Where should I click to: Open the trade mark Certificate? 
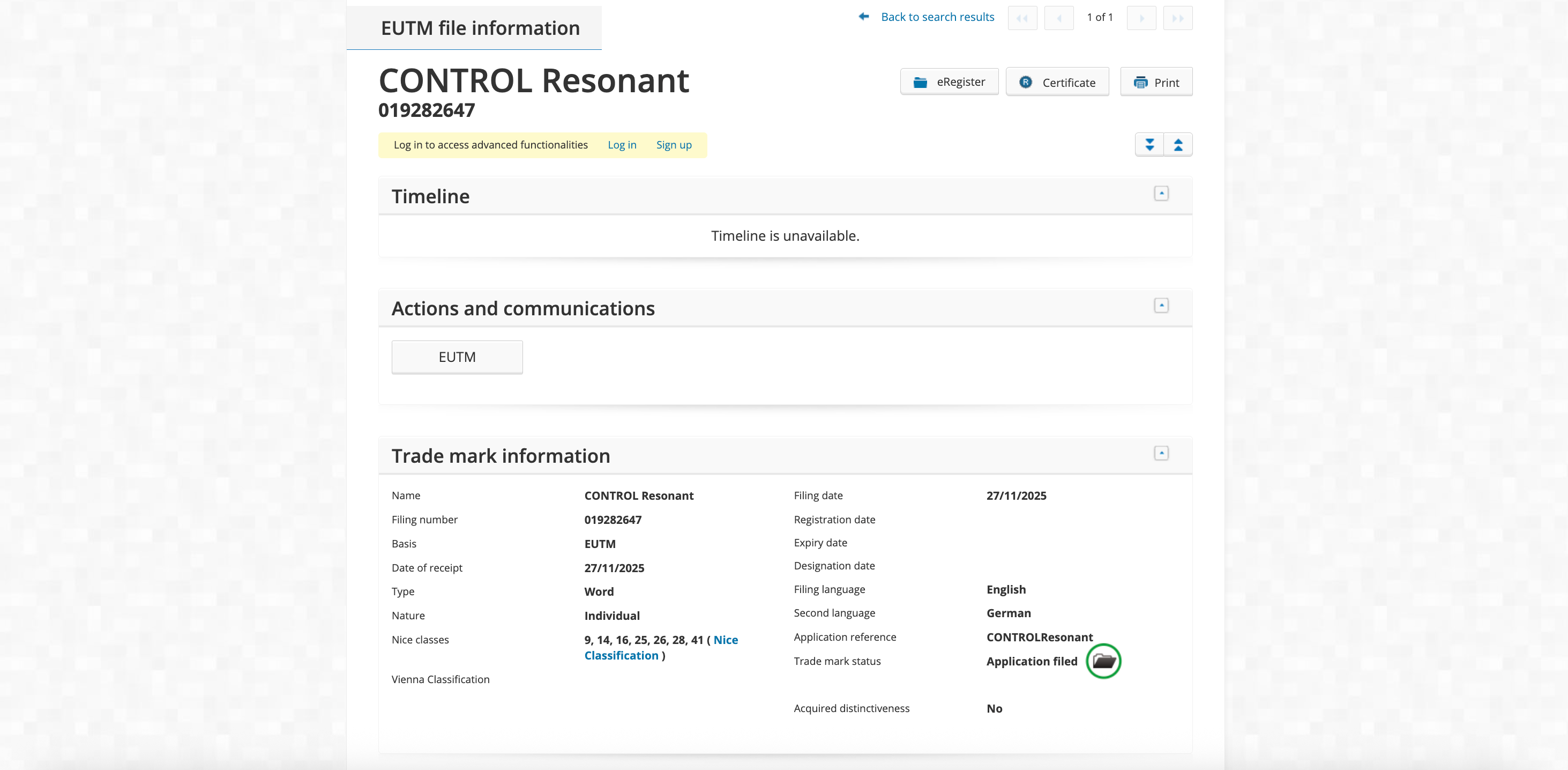tap(1057, 82)
